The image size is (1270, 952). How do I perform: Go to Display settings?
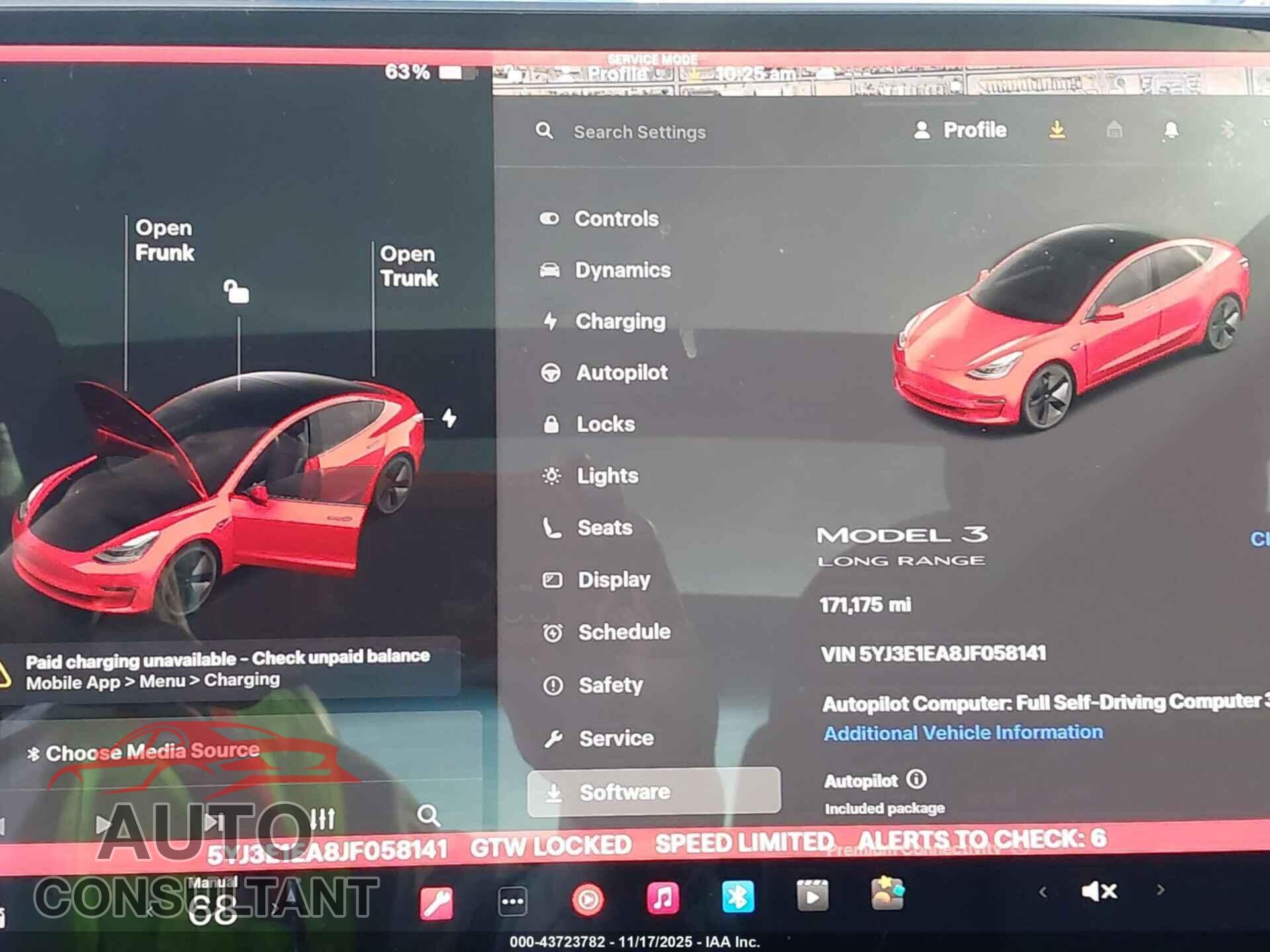tap(597, 580)
